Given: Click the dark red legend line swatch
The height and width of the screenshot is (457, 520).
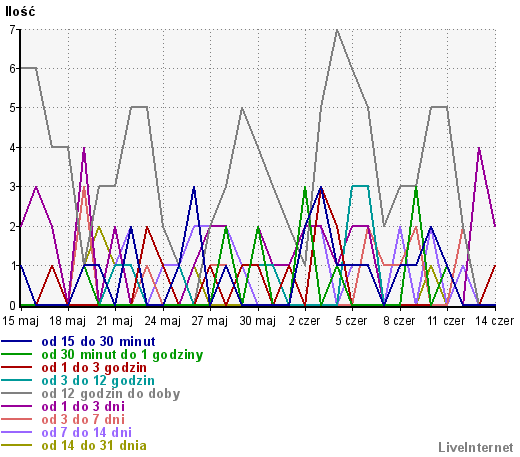Looking at the screenshot, I should pos(17,368).
